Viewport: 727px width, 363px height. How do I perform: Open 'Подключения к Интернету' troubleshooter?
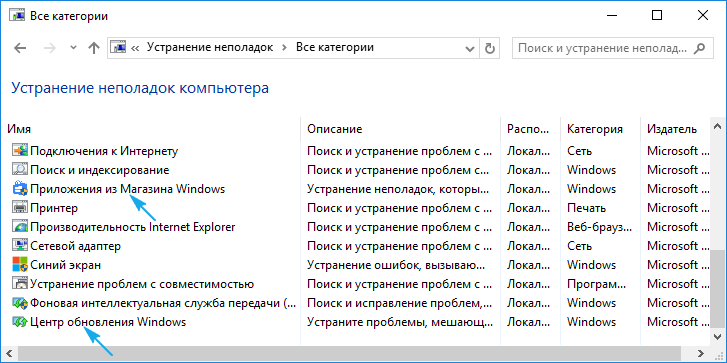click(x=104, y=151)
